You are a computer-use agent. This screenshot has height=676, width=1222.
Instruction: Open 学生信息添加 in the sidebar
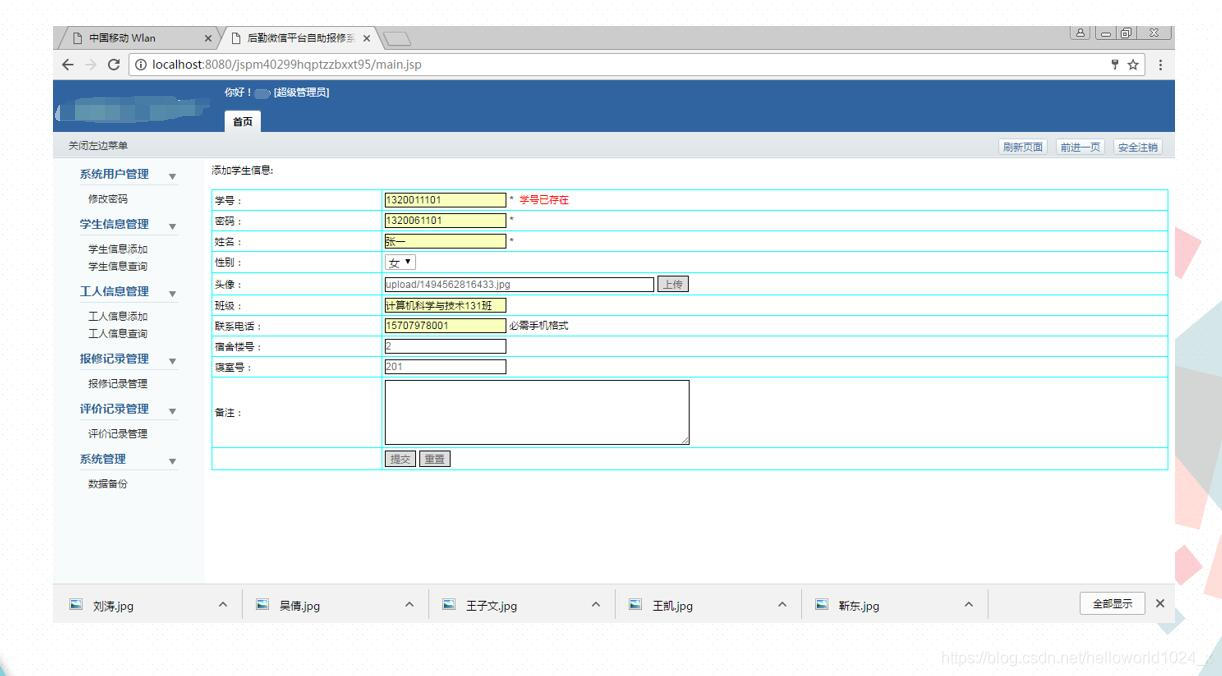118,249
